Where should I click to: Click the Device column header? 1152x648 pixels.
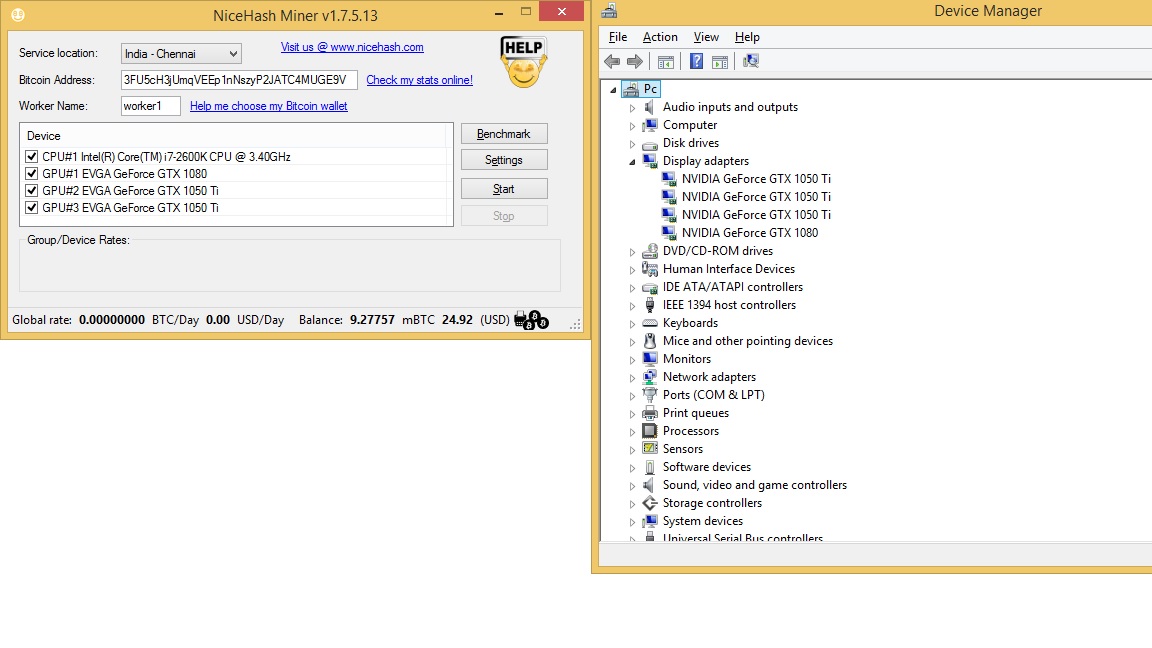pyautogui.click(x=234, y=136)
